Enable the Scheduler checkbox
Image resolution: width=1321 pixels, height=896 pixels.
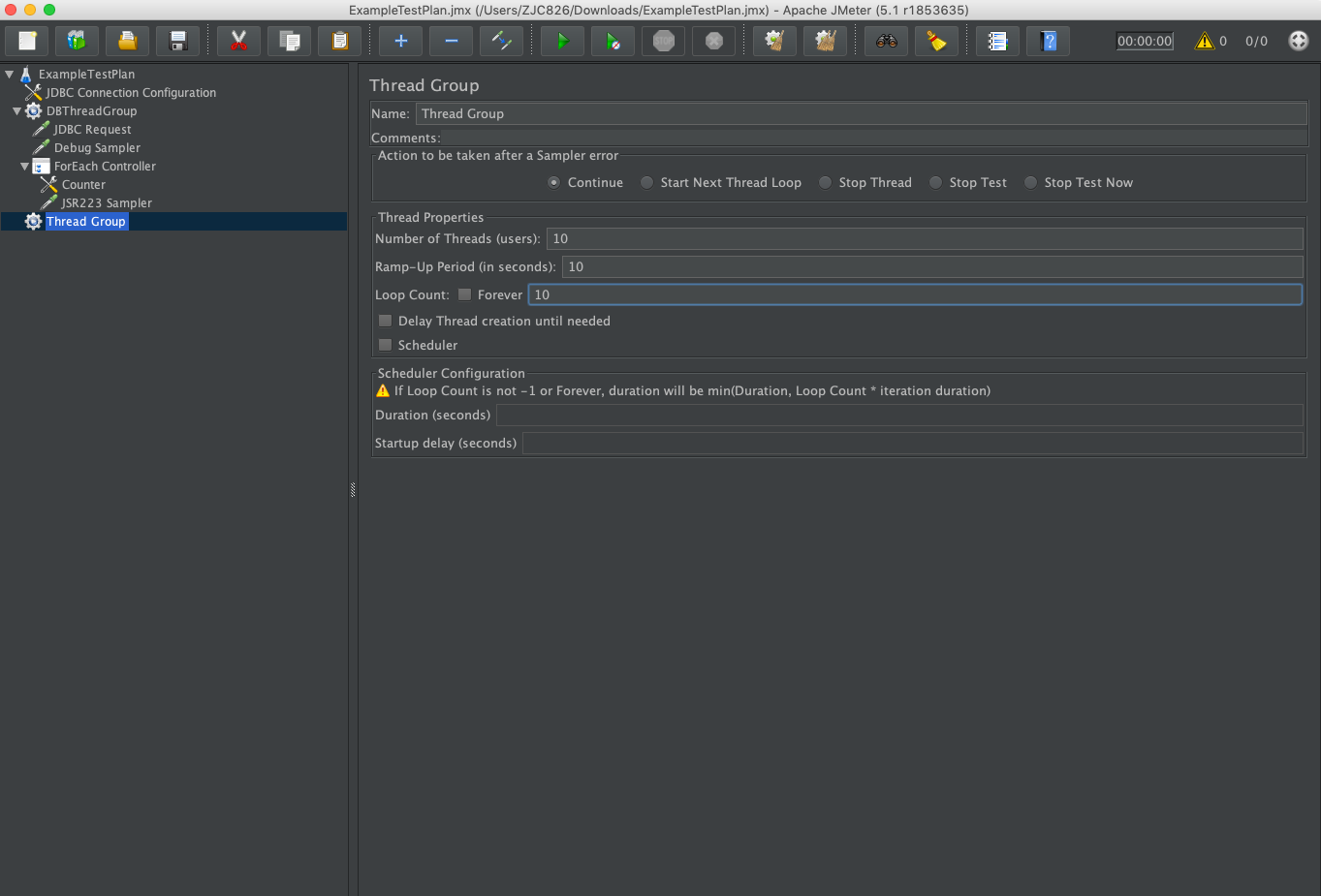385,345
